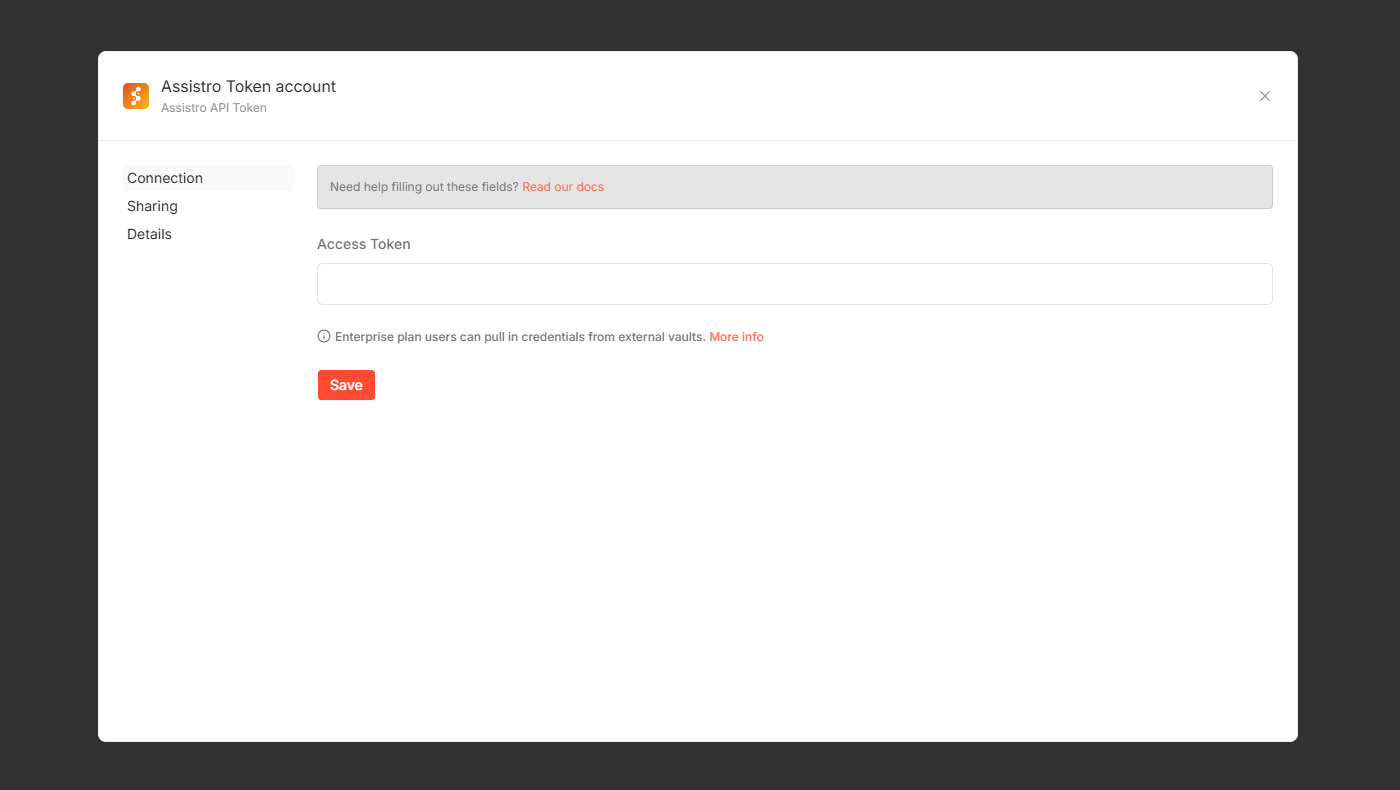Click the "Access Token" field label
1400x790 pixels.
click(x=364, y=244)
